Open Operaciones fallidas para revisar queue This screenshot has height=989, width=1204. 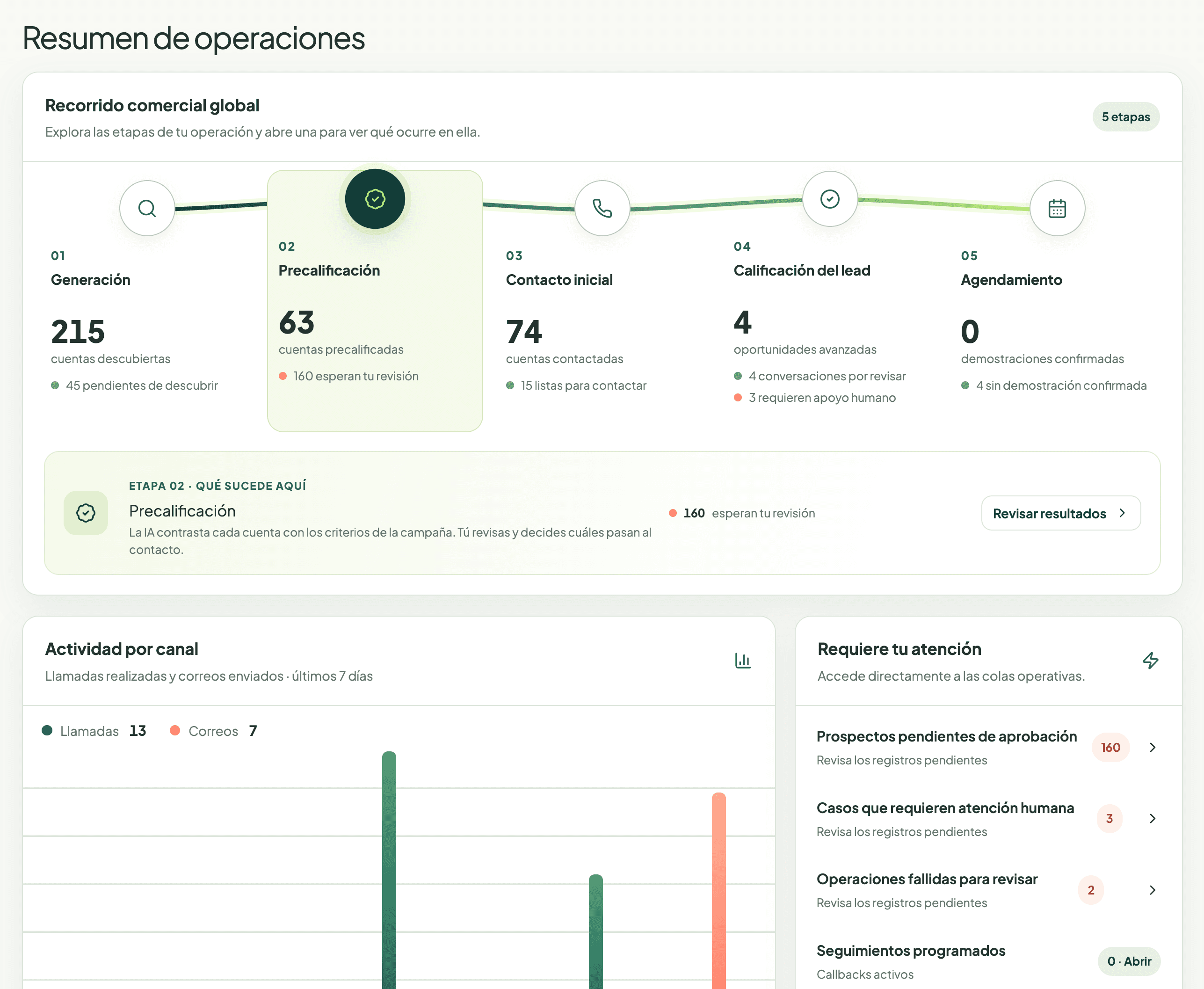[x=988, y=890]
